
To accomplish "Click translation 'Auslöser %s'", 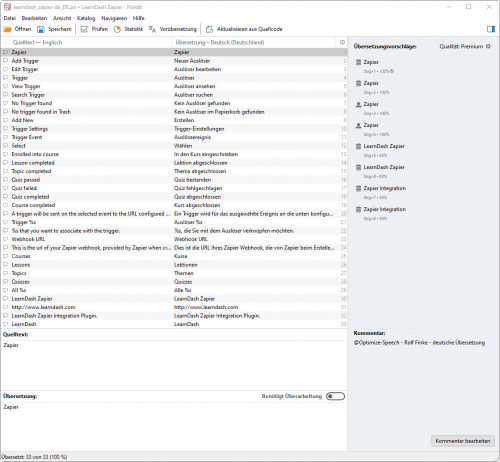I will (x=188, y=222).
